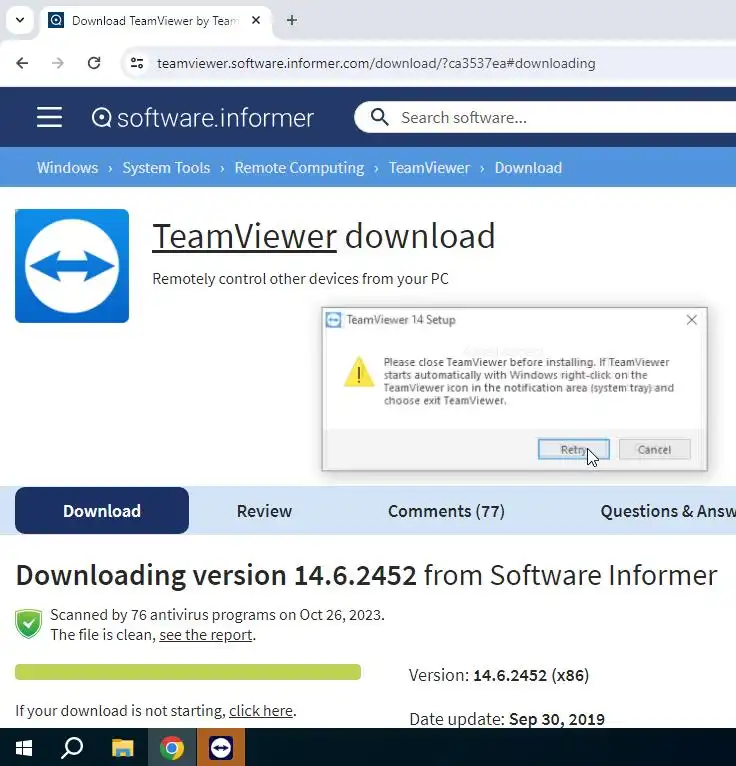736x766 pixels.
Task: Click the green antivirus shield icon
Action: pos(29,624)
